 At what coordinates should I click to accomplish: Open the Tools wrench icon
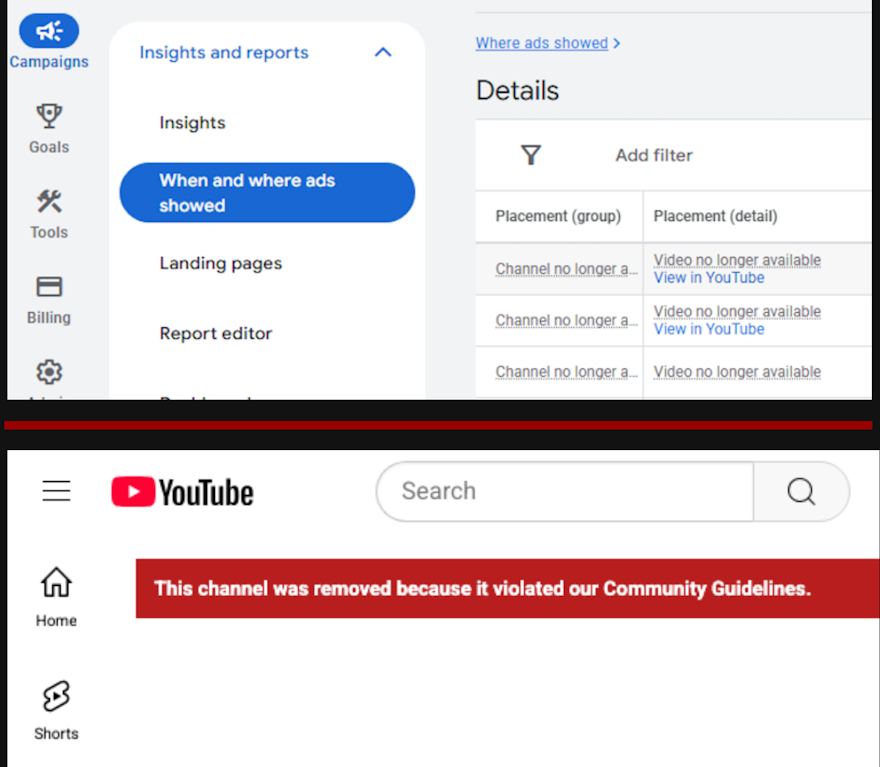pyautogui.click(x=49, y=201)
